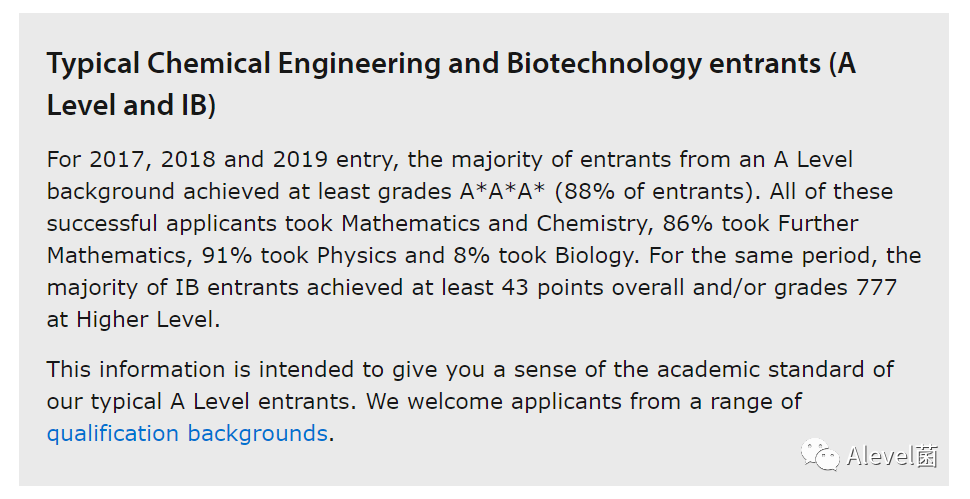Click the WeChat logo watermark icon

tap(820, 455)
